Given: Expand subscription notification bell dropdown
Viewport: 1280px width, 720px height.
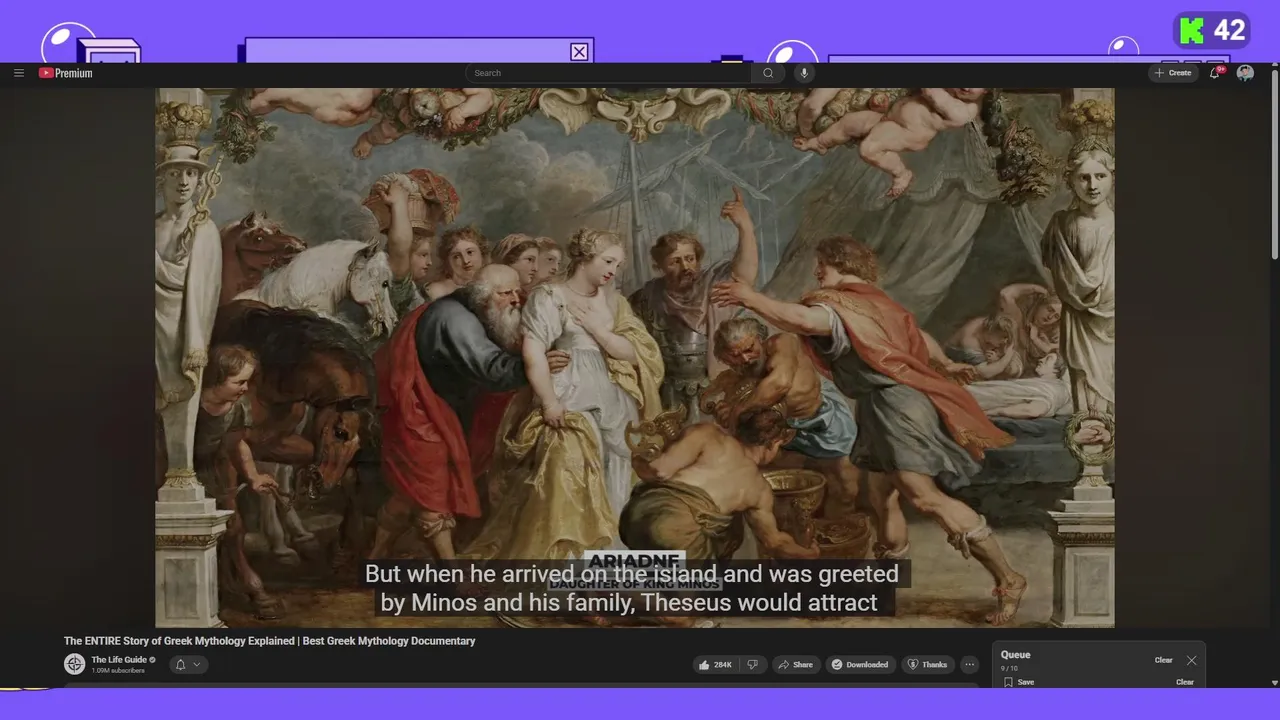Looking at the screenshot, I should pos(188,664).
